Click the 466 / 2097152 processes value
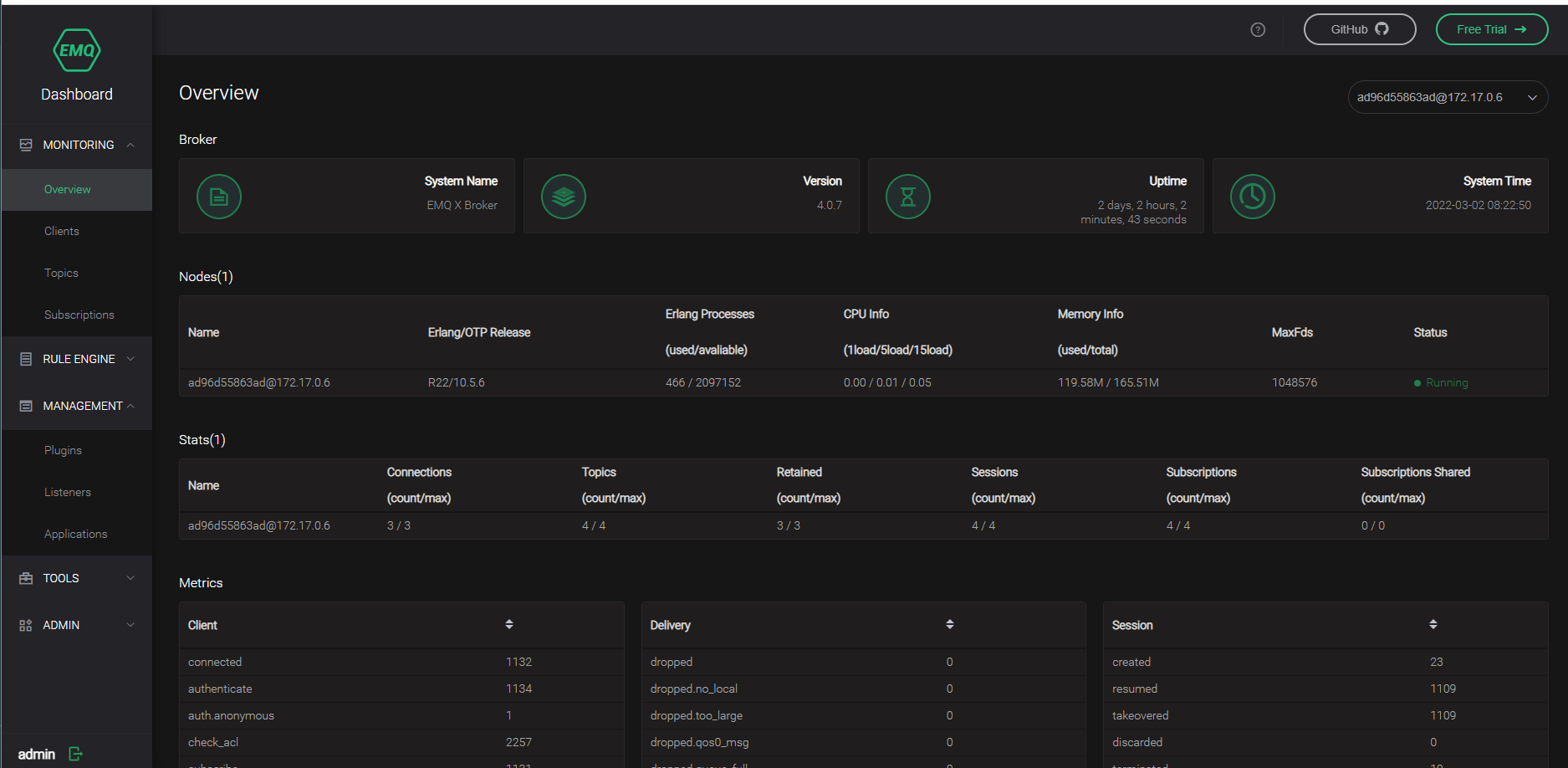 703,382
